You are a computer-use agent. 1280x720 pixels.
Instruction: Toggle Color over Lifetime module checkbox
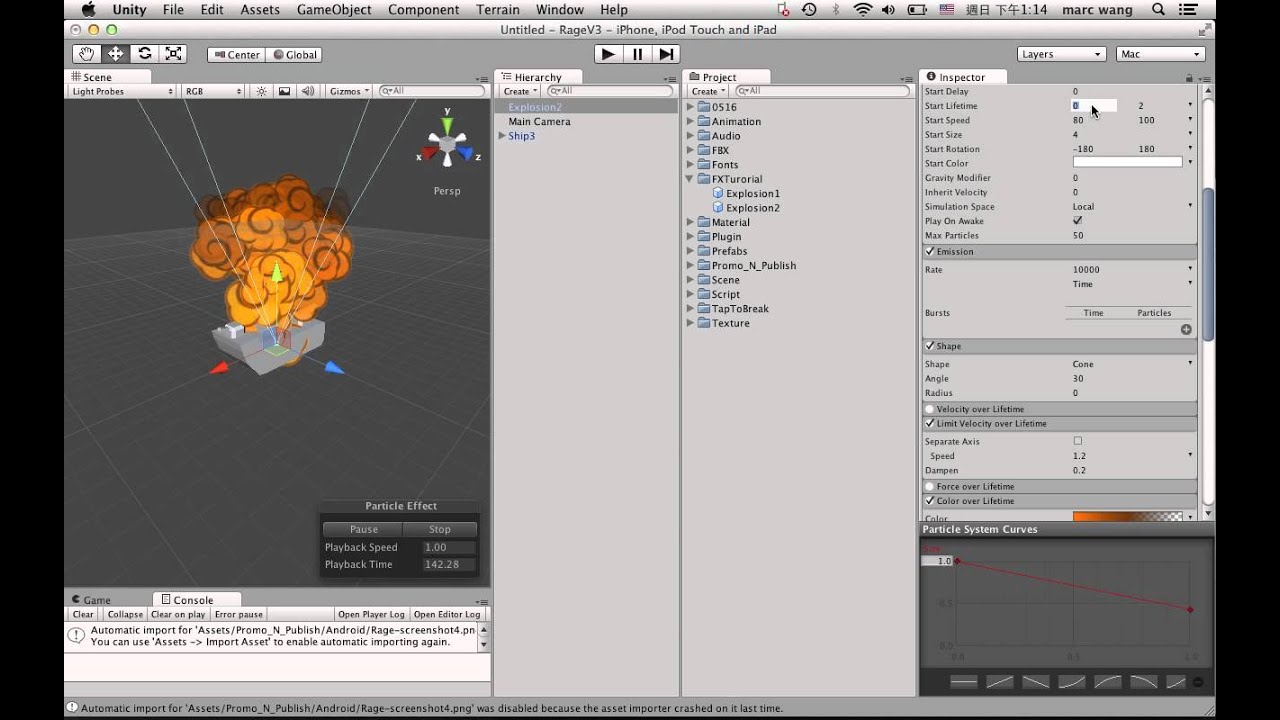(930, 501)
